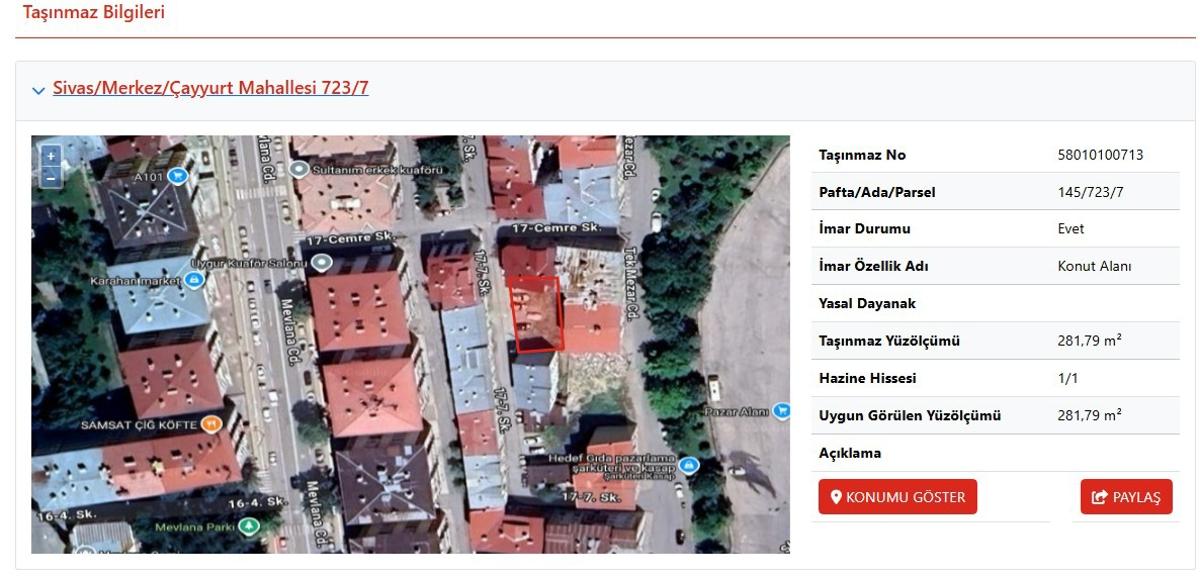Viewport: 1200px width, 579px height.
Task: Click the Taşınmaz Bilgileri heading
Action: tap(94, 13)
